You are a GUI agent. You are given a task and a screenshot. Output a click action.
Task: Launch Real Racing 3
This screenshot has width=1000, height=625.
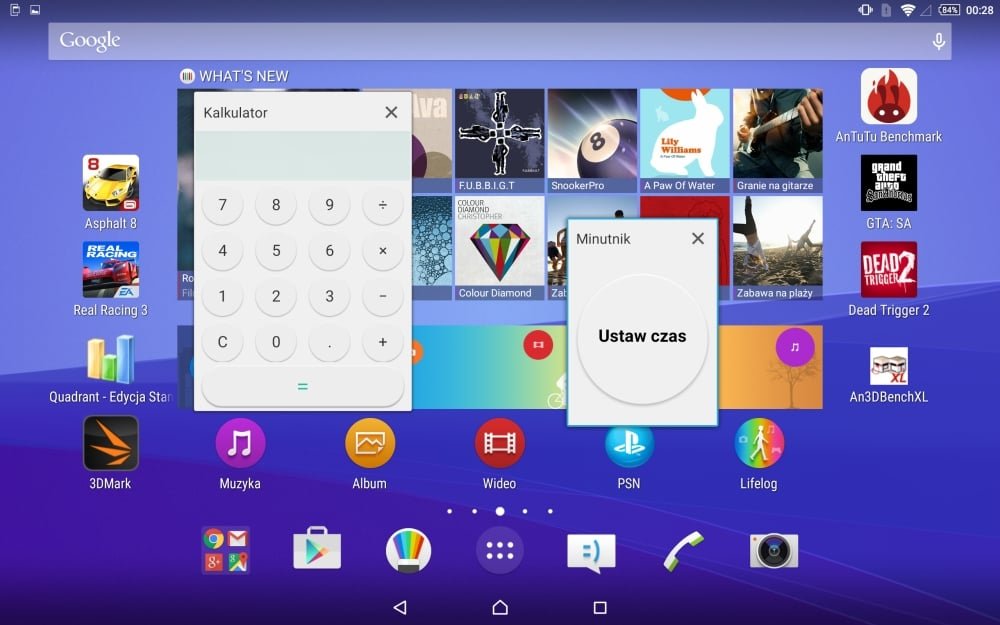tap(111, 270)
